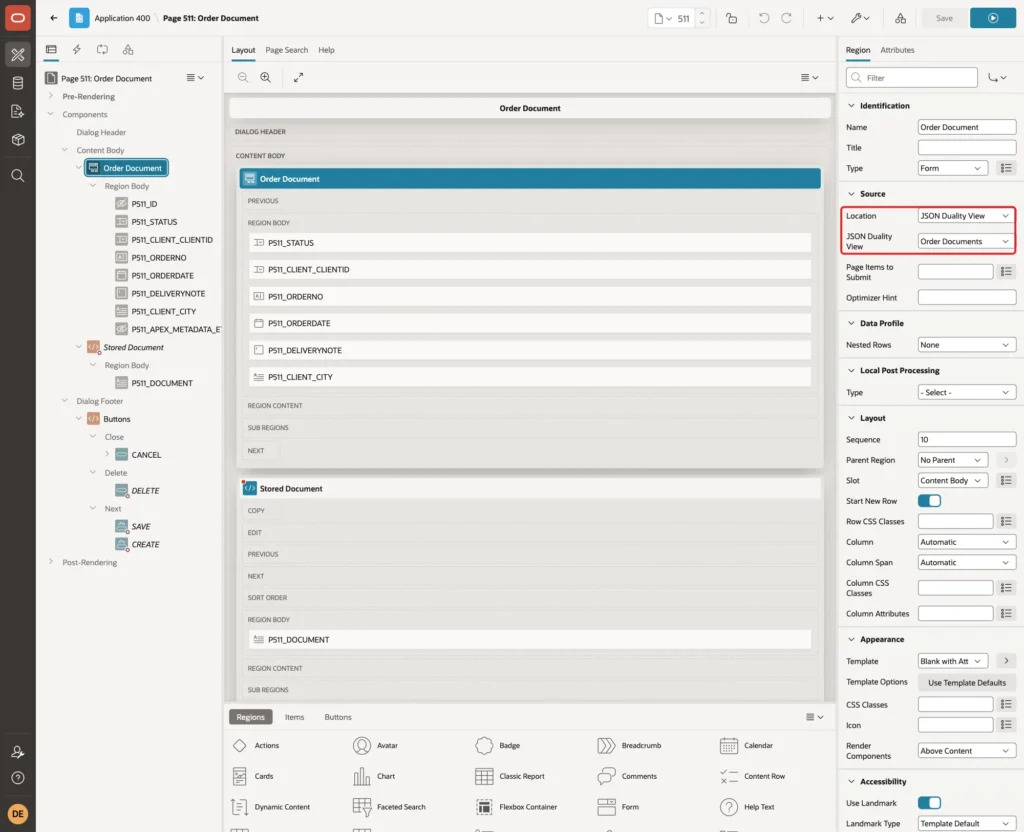Open the Create plus menu

[x=825, y=18]
